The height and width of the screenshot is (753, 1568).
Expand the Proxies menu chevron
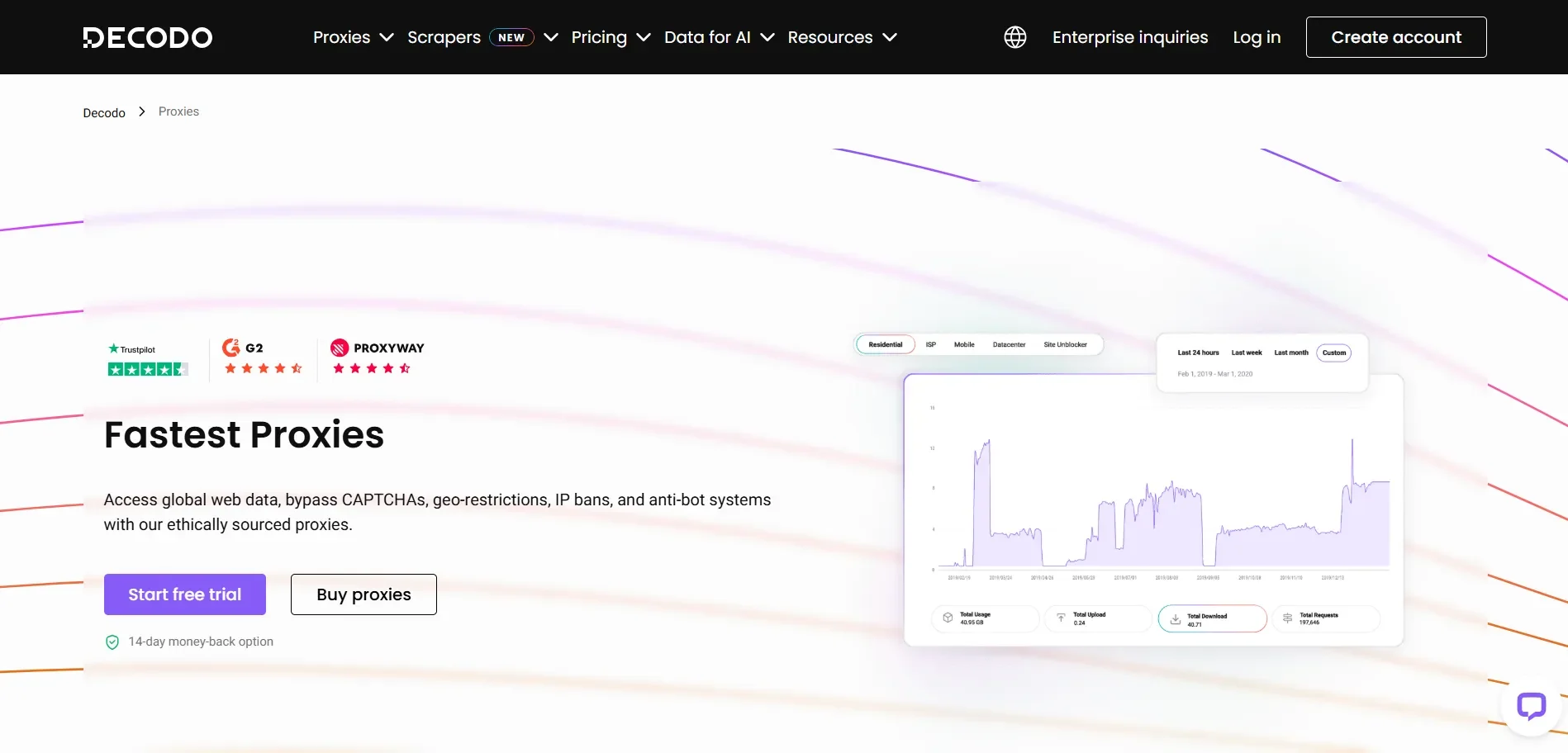tap(386, 37)
